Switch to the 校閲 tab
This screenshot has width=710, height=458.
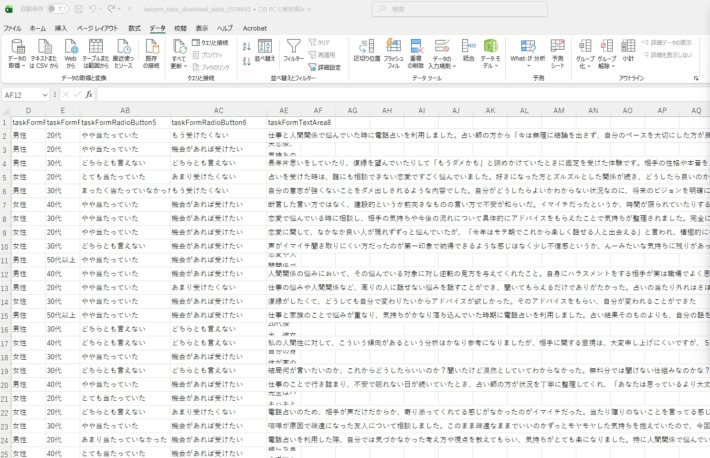[x=181, y=28]
